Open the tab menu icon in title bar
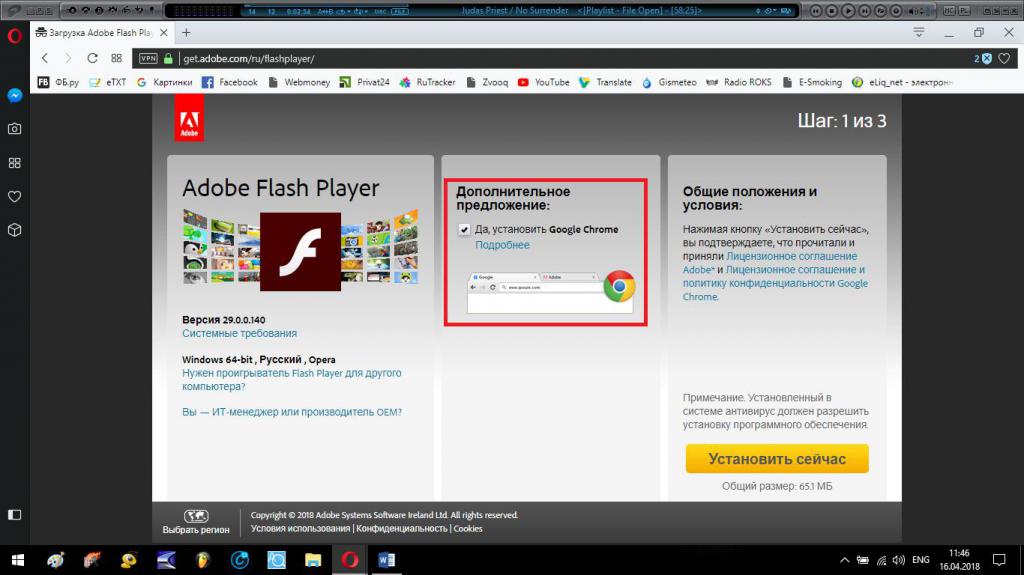Viewport: 1024px width, 575px height. pyautogui.click(x=919, y=32)
